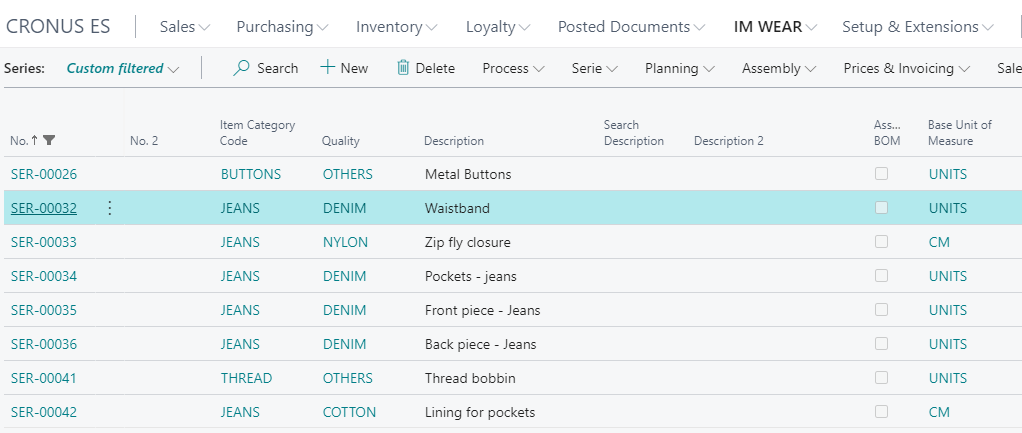Toggle Assembly BOM checkbox for SER-00034

881,275
